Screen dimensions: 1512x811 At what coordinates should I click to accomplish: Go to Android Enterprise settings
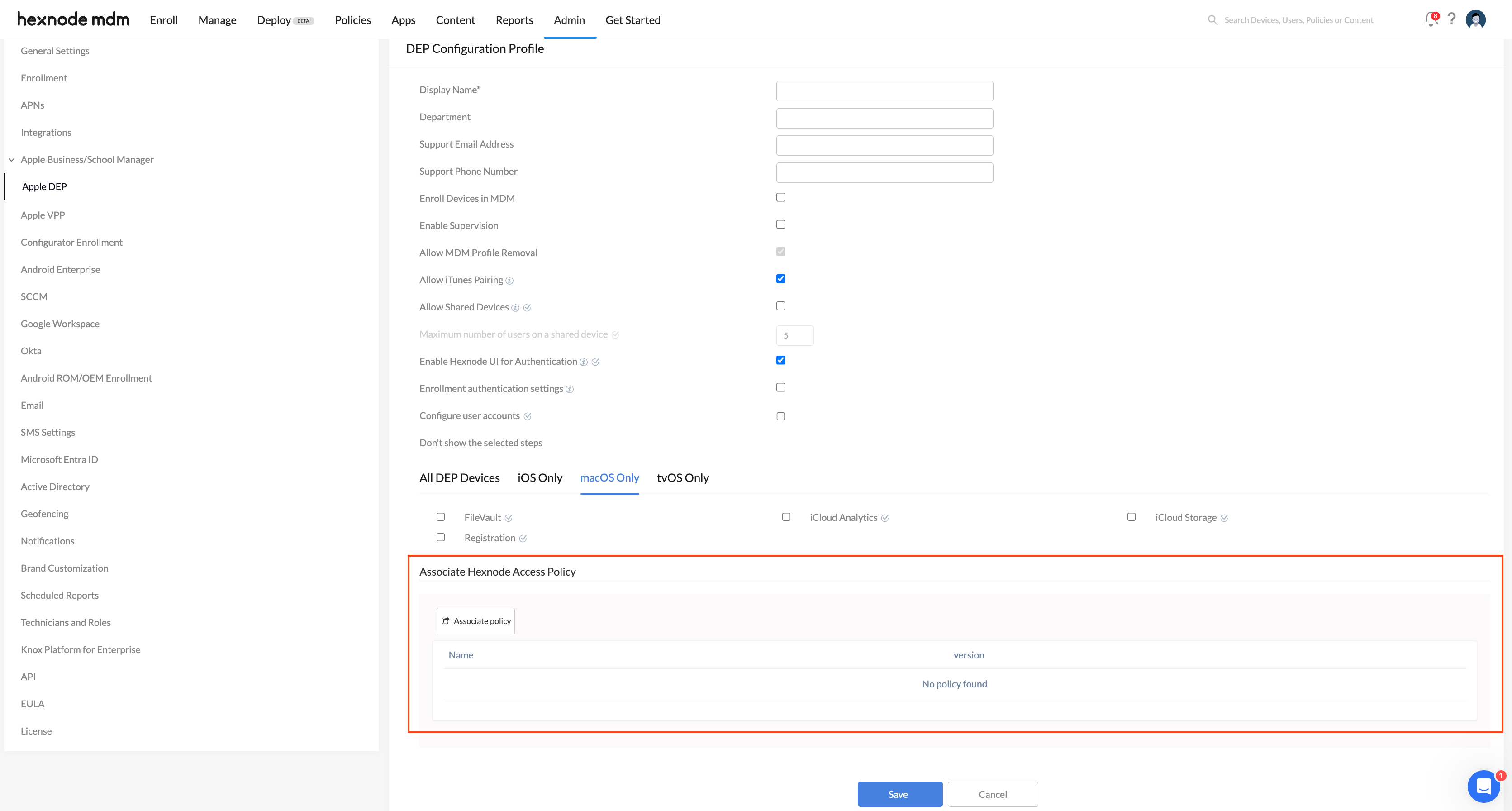pos(61,270)
